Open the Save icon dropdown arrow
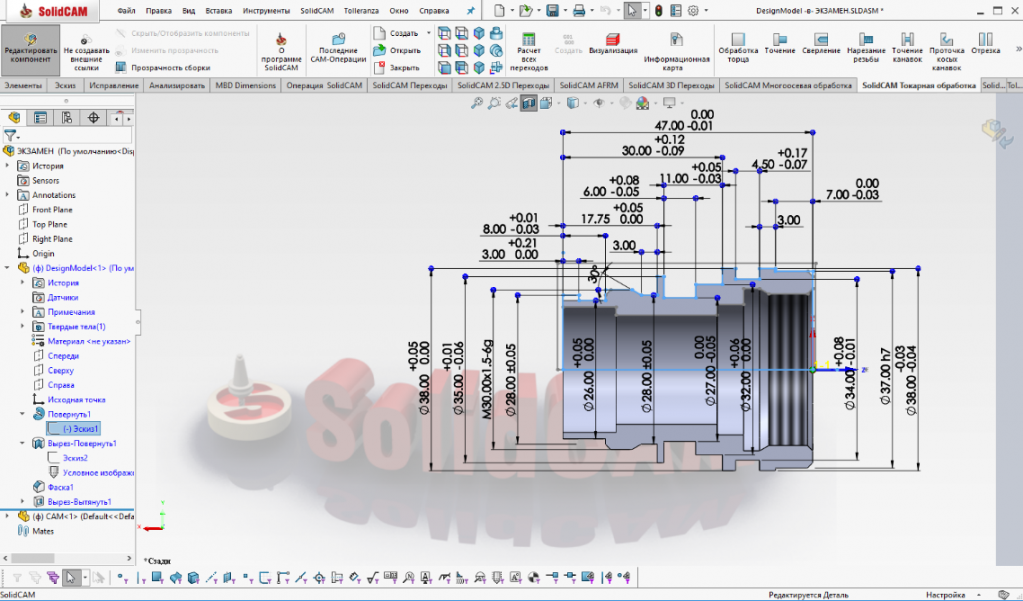The image size is (1023, 601). tap(564, 10)
